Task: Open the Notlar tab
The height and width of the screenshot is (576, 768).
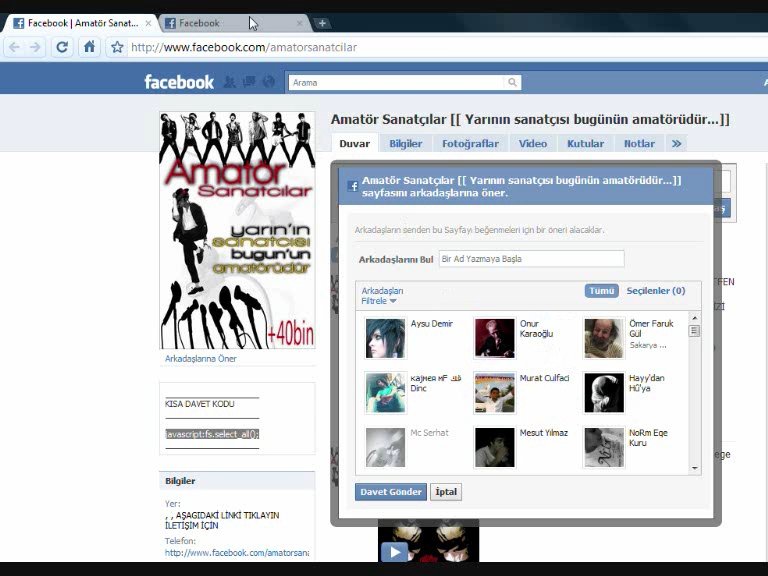Action: tap(639, 144)
